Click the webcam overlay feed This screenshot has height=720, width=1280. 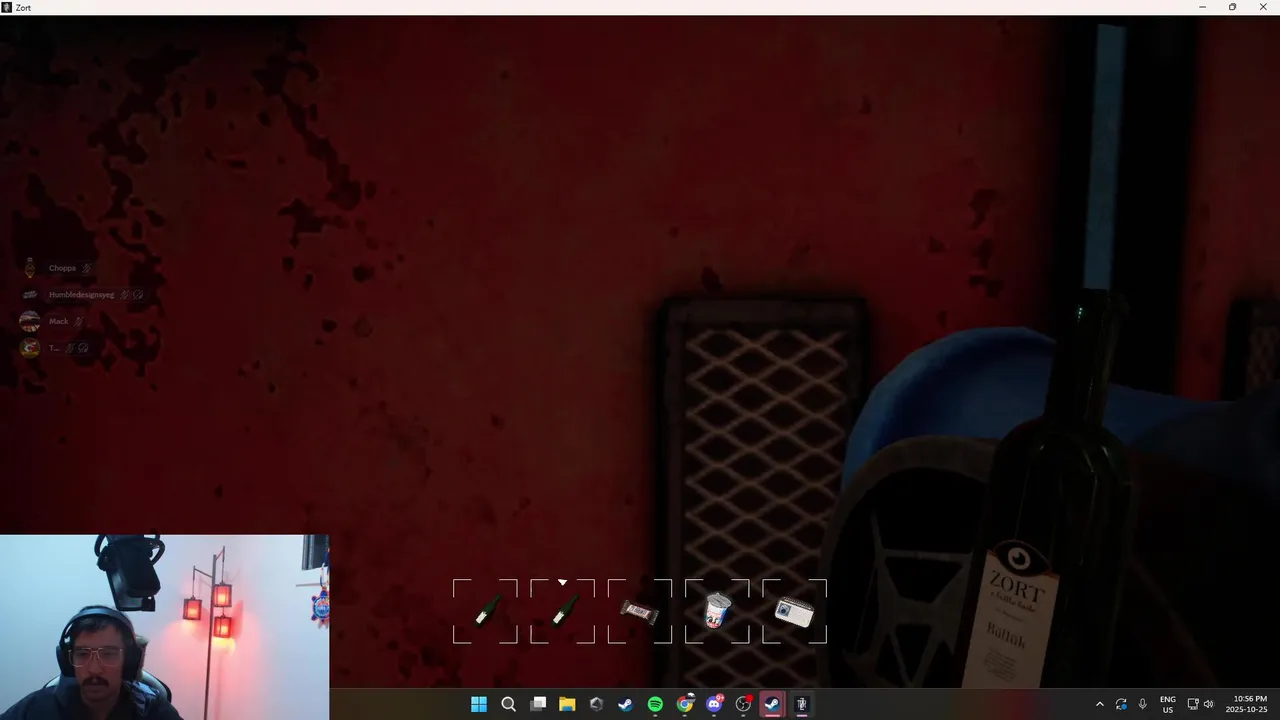[164, 627]
